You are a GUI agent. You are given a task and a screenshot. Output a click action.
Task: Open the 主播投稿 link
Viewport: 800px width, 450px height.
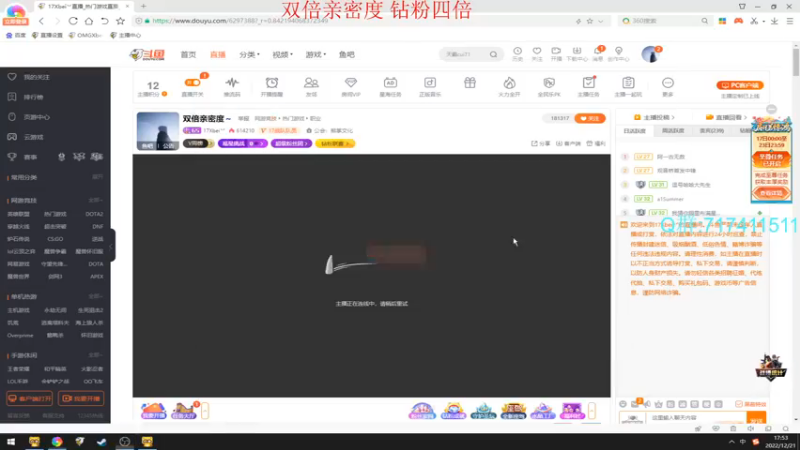click(654, 117)
